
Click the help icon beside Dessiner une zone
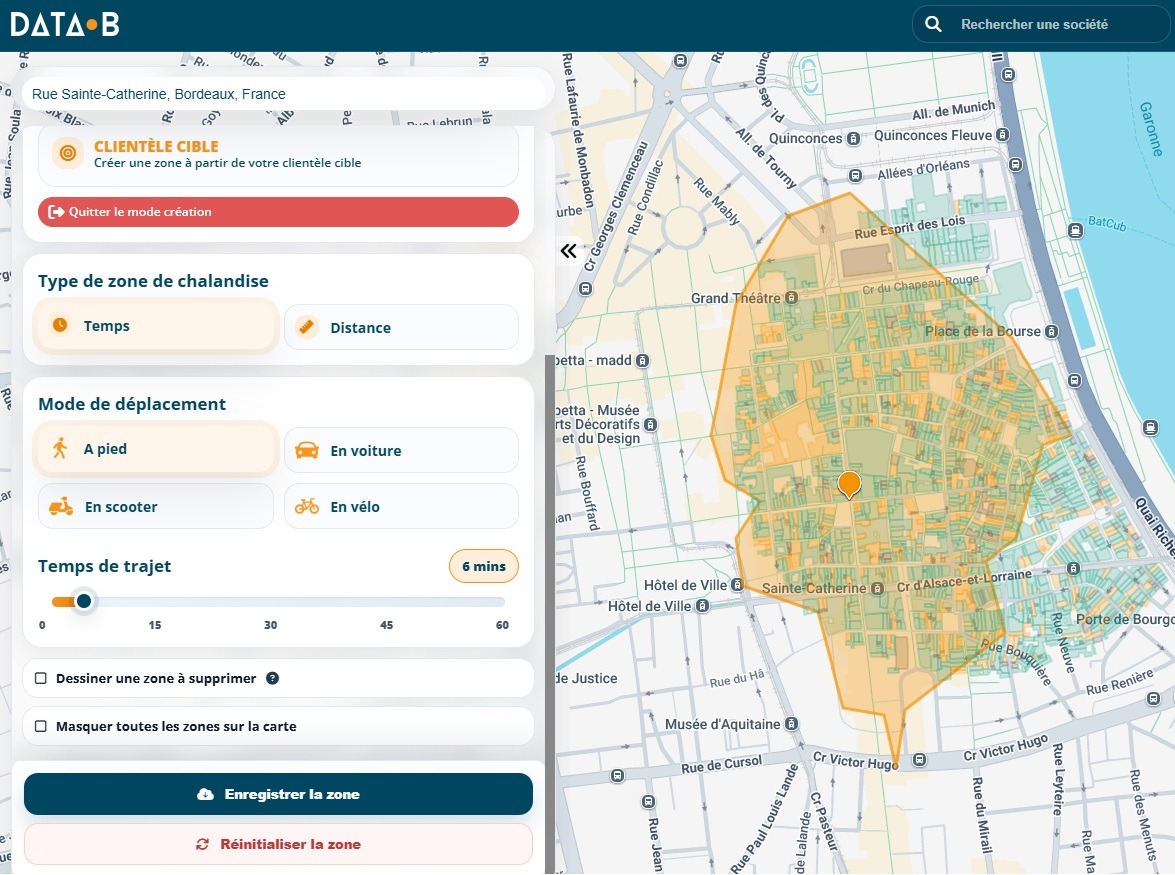point(273,679)
